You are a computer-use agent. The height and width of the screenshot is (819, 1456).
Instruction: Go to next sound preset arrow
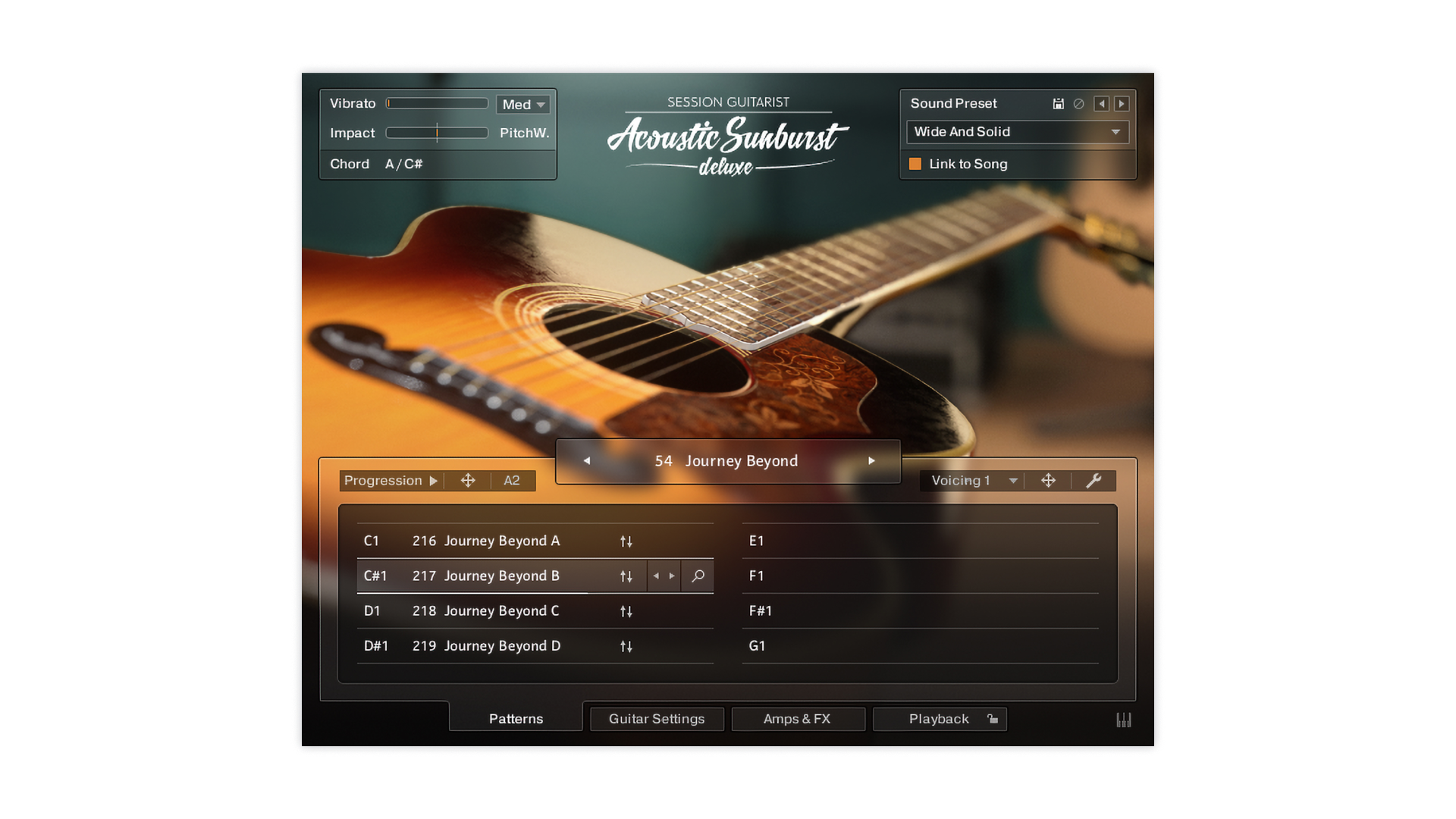coord(1122,104)
